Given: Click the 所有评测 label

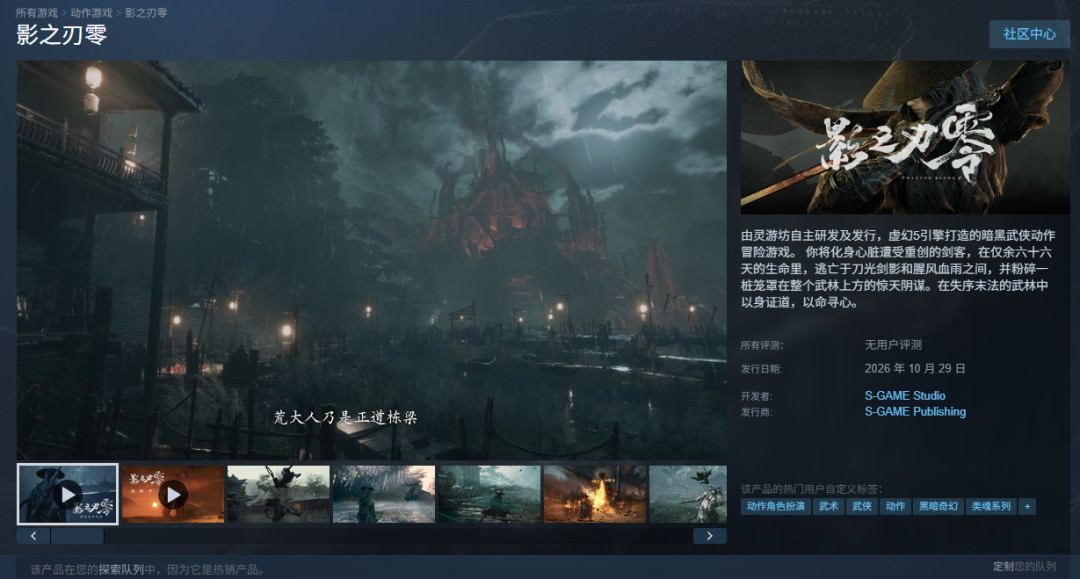Looking at the screenshot, I should click(762, 346).
